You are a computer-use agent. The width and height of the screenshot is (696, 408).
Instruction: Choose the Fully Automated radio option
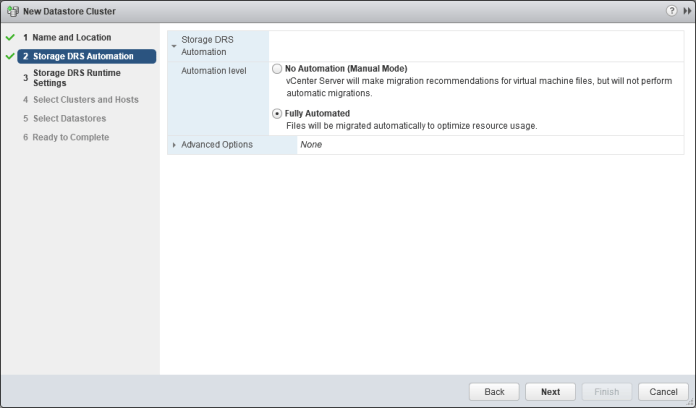277,114
